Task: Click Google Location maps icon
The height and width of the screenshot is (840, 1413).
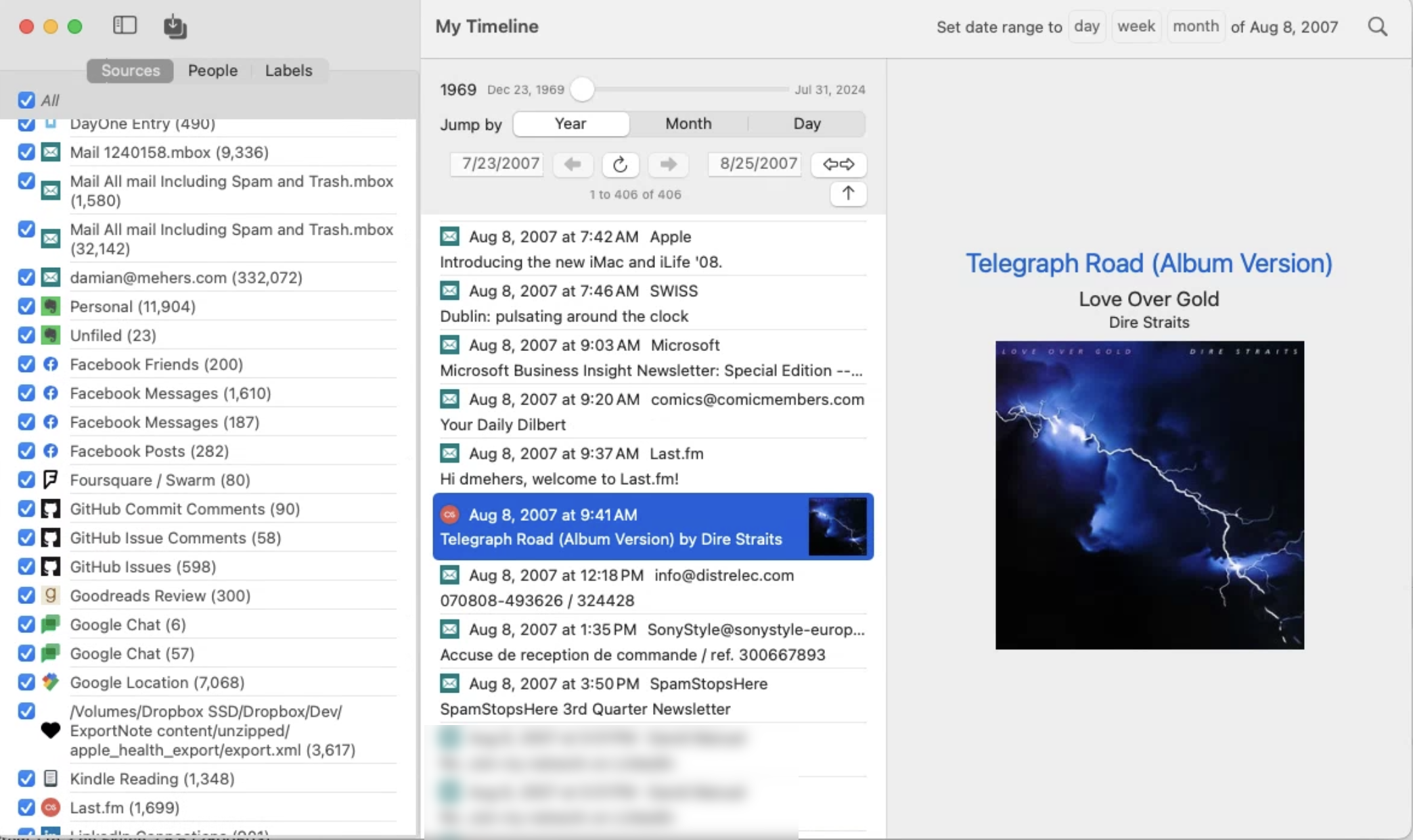Action: pos(51,682)
